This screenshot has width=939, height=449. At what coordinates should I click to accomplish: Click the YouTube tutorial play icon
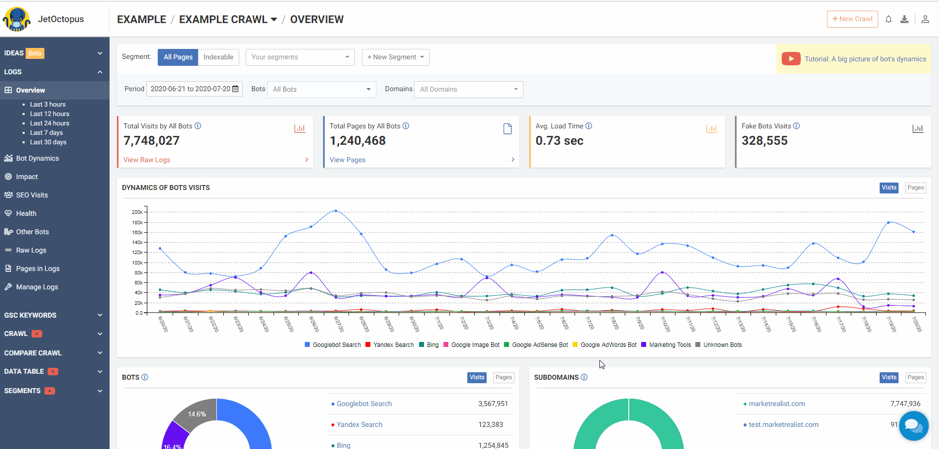tap(791, 59)
